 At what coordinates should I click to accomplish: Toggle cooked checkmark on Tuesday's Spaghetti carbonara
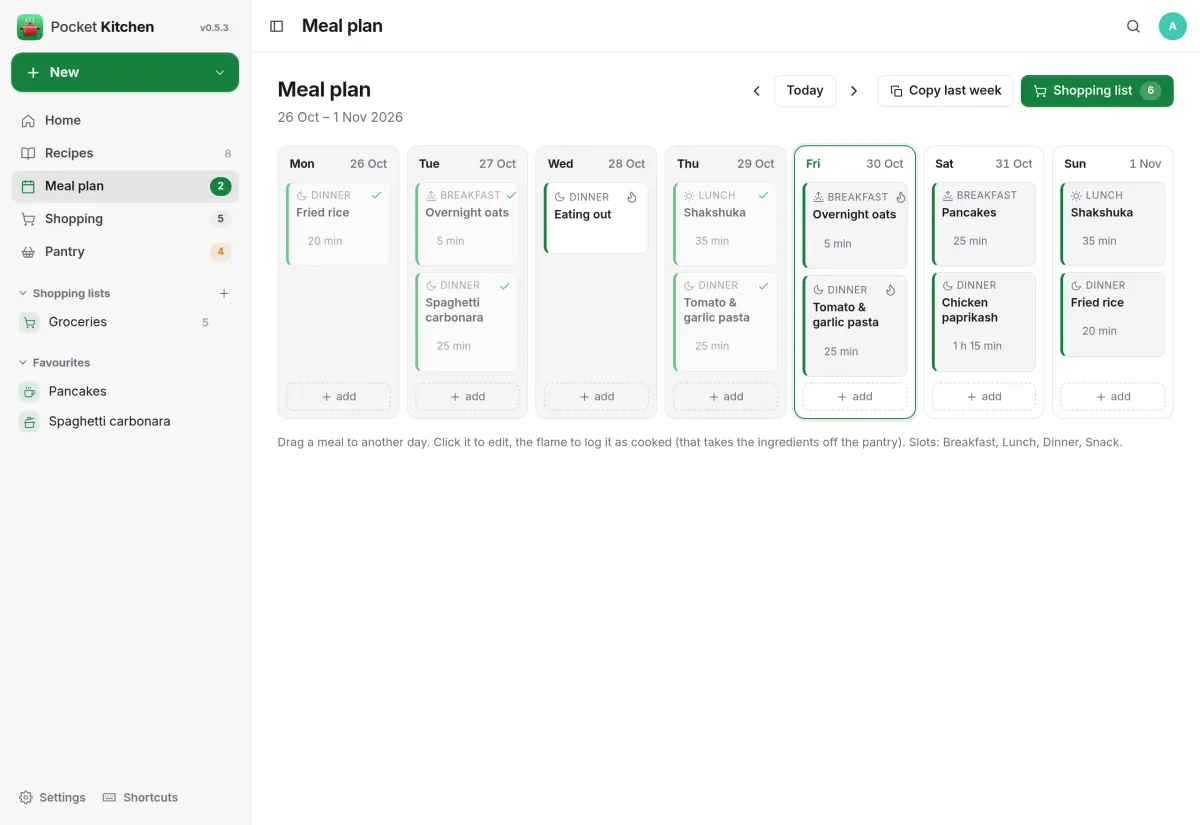point(505,285)
